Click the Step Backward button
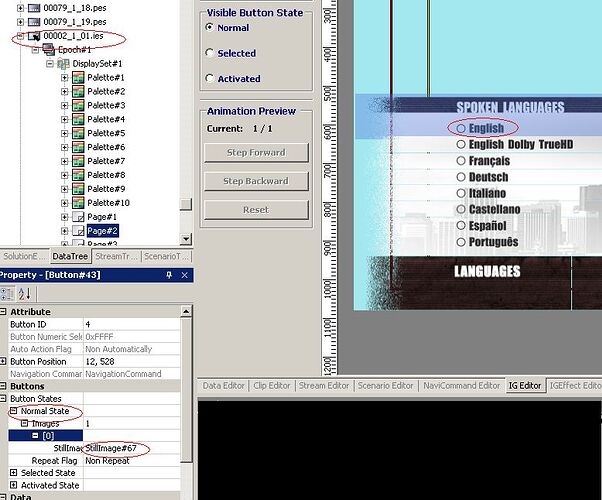This screenshot has height=500, width=602. click(x=256, y=181)
